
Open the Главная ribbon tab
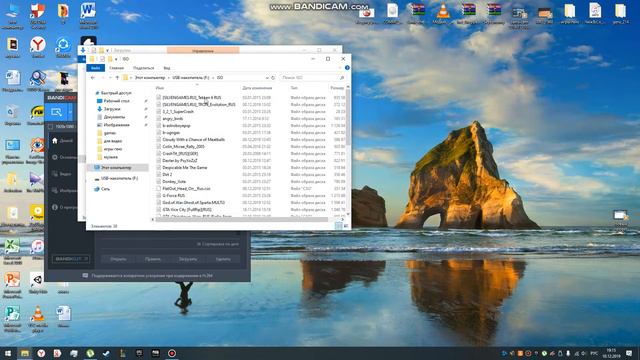116,68
